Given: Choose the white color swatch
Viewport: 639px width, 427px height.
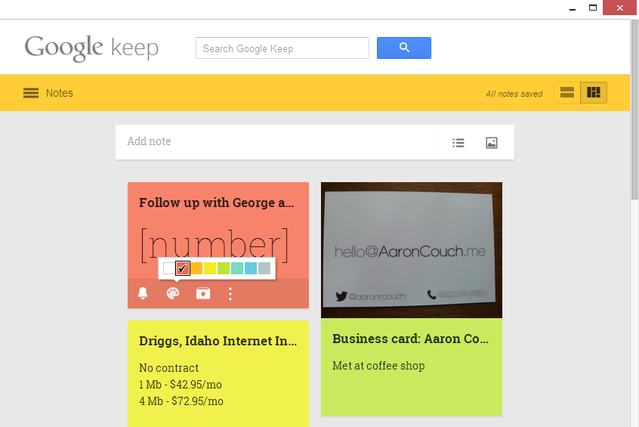Looking at the screenshot, I should (169, 268).
